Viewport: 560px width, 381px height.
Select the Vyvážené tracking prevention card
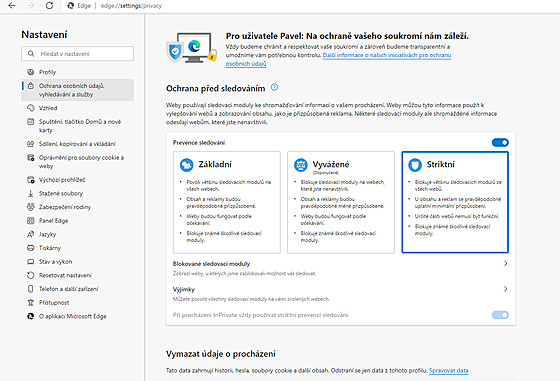pyautogui.click(x=341, y=202)
